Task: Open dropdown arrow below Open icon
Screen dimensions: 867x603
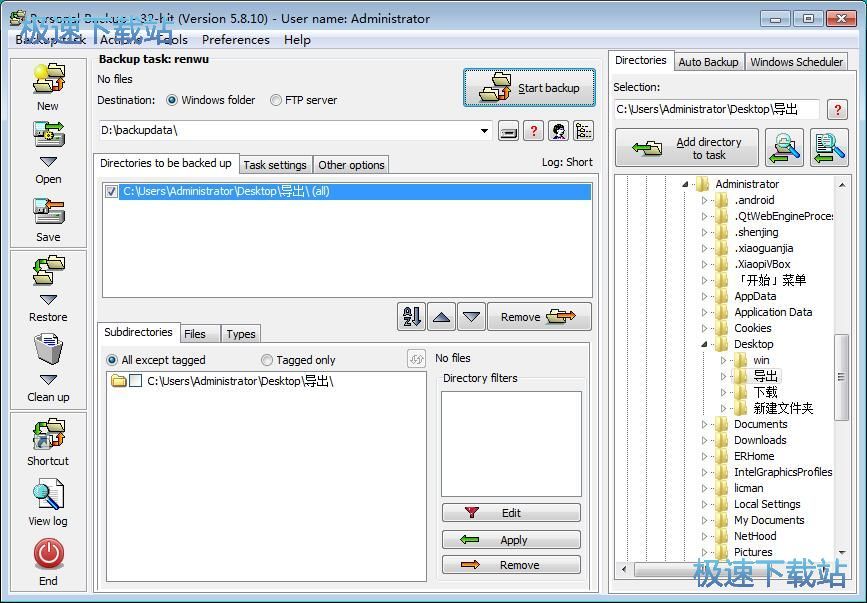Action: (x=49, y=161)
